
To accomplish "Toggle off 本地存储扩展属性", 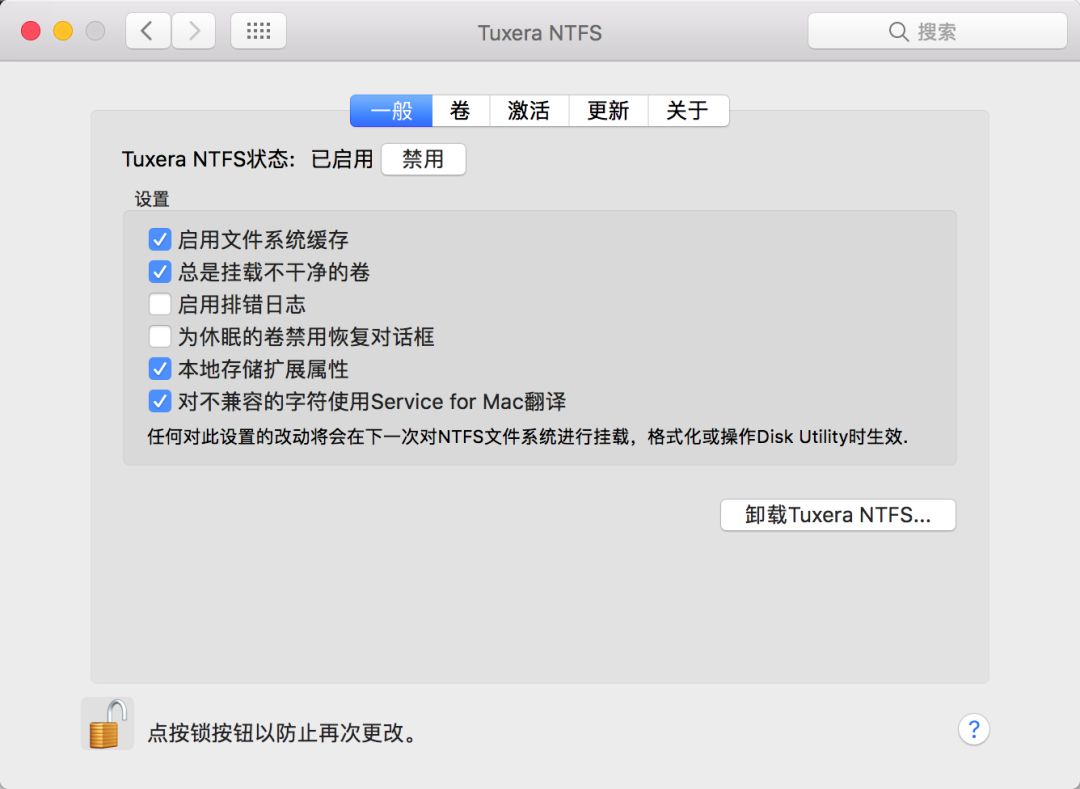I will (160, 368).
